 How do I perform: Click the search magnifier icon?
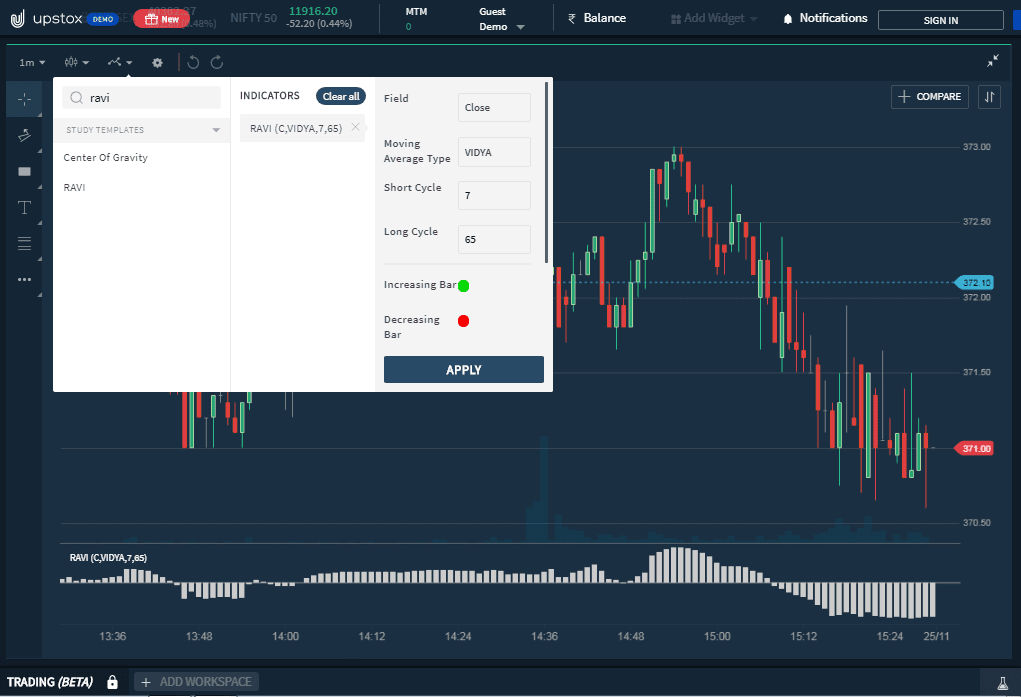click(76, 98)
